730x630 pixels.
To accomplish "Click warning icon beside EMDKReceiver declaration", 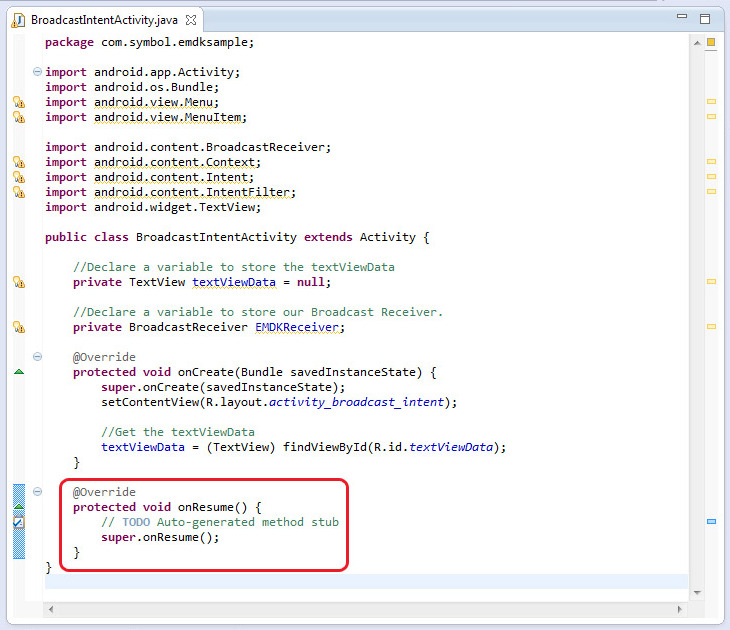I will coord(18,327).
